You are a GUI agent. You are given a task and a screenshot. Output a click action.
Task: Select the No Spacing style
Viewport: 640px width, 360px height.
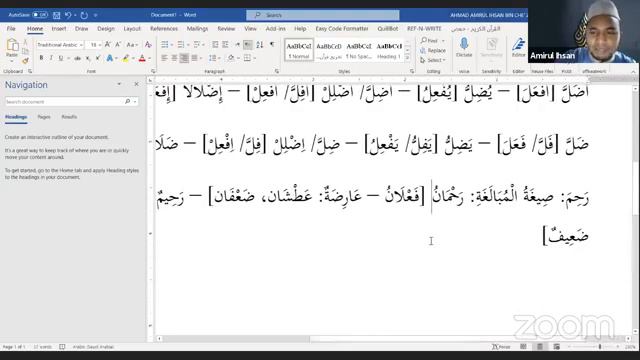359,50
